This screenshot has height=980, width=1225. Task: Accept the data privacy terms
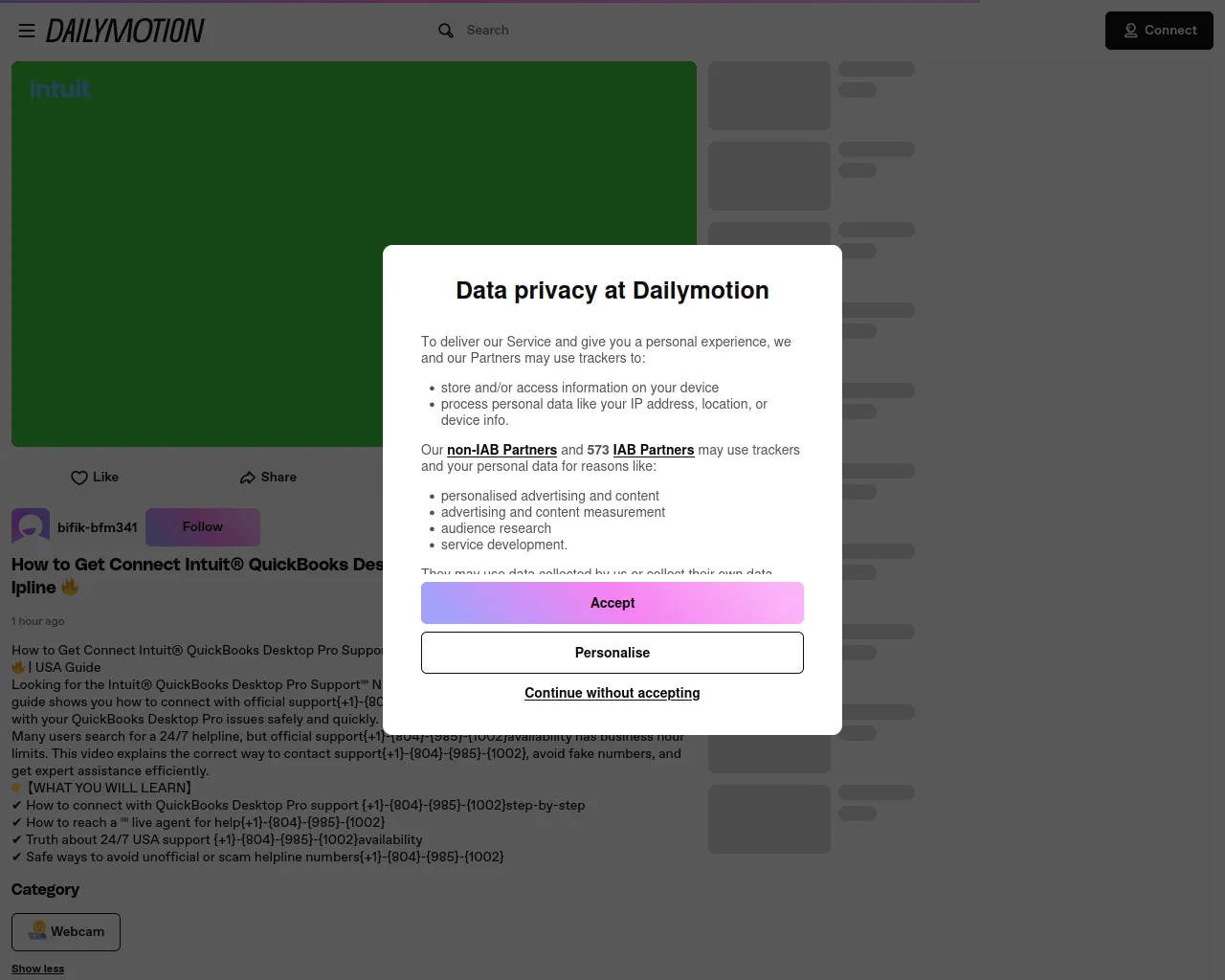click(x=612, y=603)
